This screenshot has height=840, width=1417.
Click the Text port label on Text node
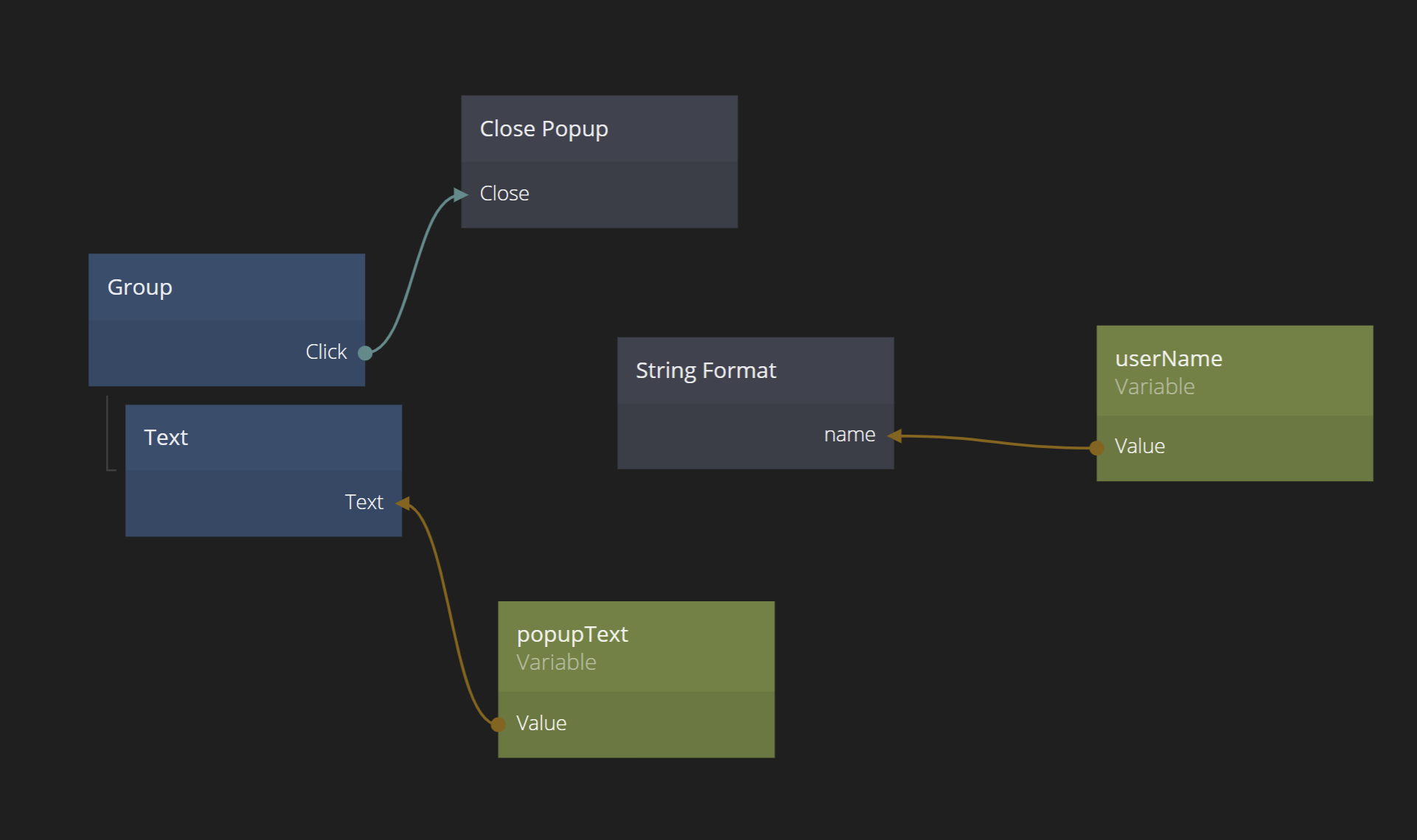pos(363,503)
